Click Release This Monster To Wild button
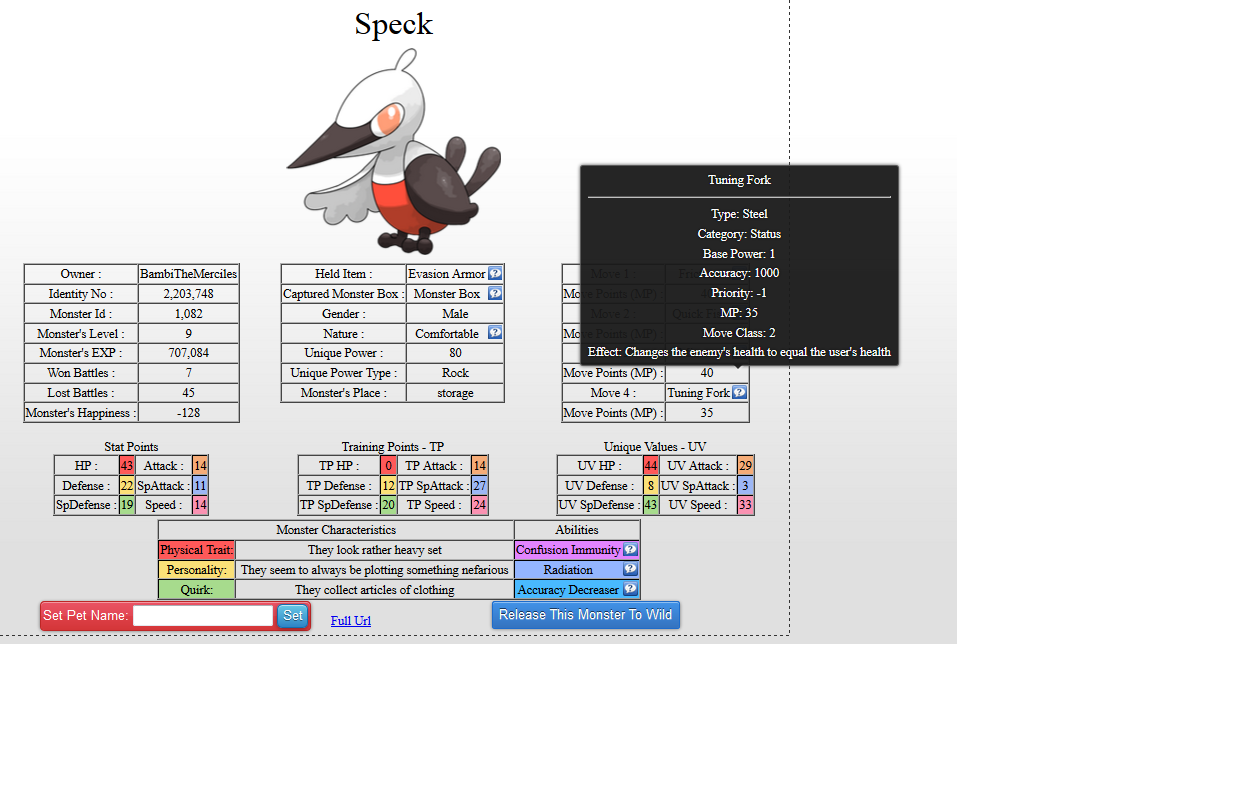1249x802 pixels. click(x=585, y=615)
